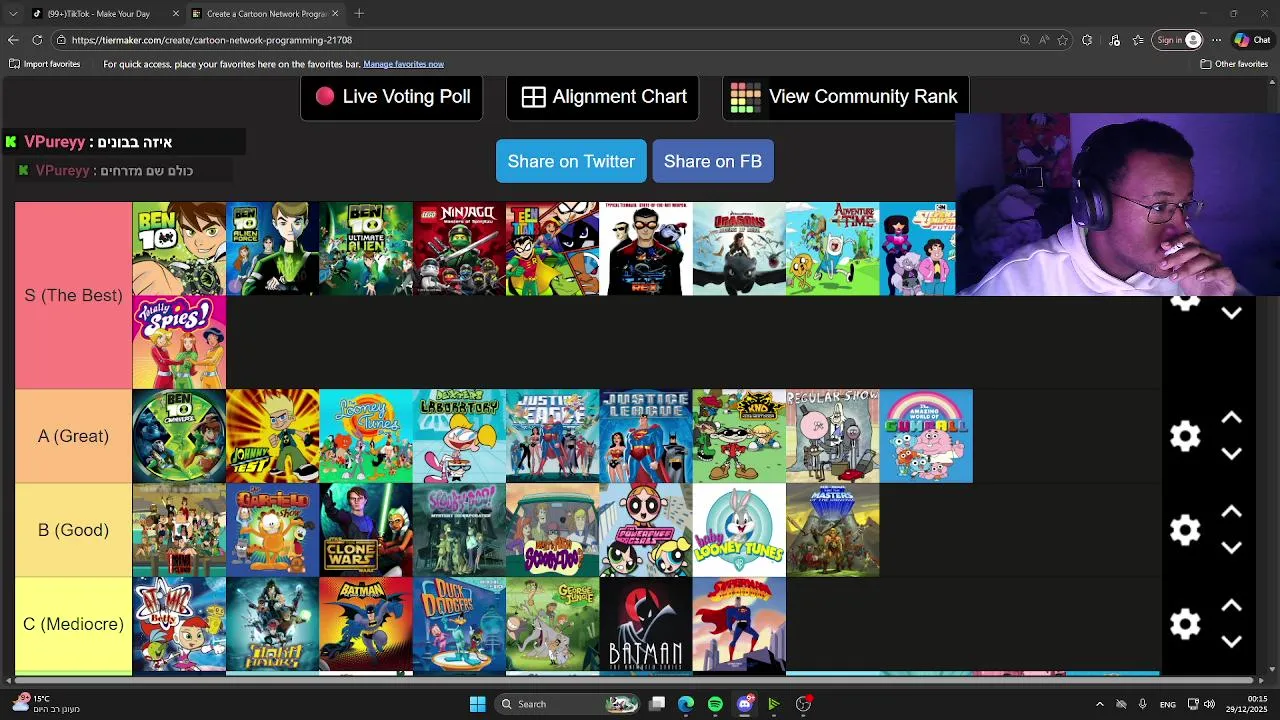The image size is (1280, 720).
Task: Open the Other favorites folder
Action: pos(1234,64)
